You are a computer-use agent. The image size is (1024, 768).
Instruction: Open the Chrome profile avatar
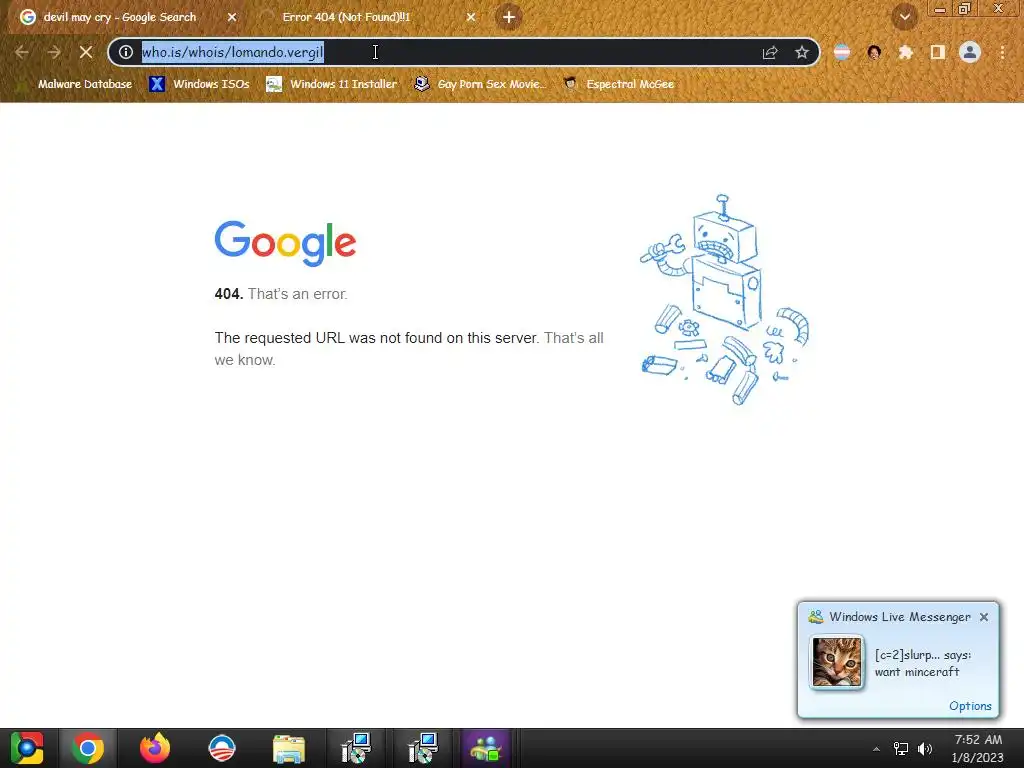click(x=970, y=52)
